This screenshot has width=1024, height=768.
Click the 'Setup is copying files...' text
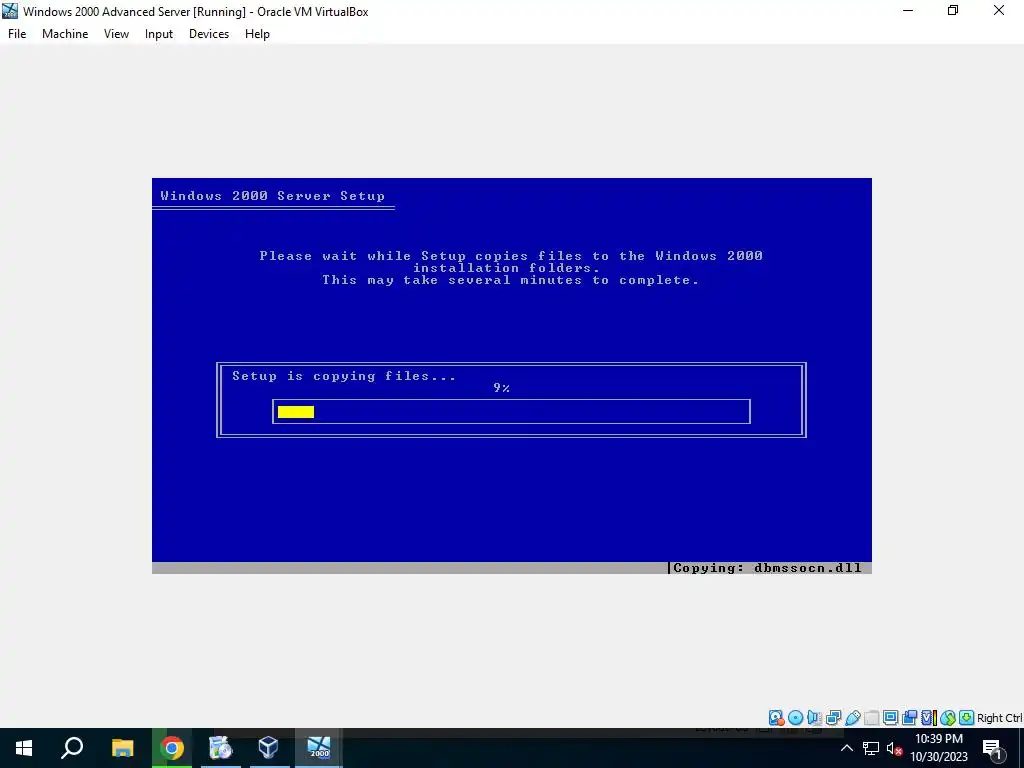(344, 376)
